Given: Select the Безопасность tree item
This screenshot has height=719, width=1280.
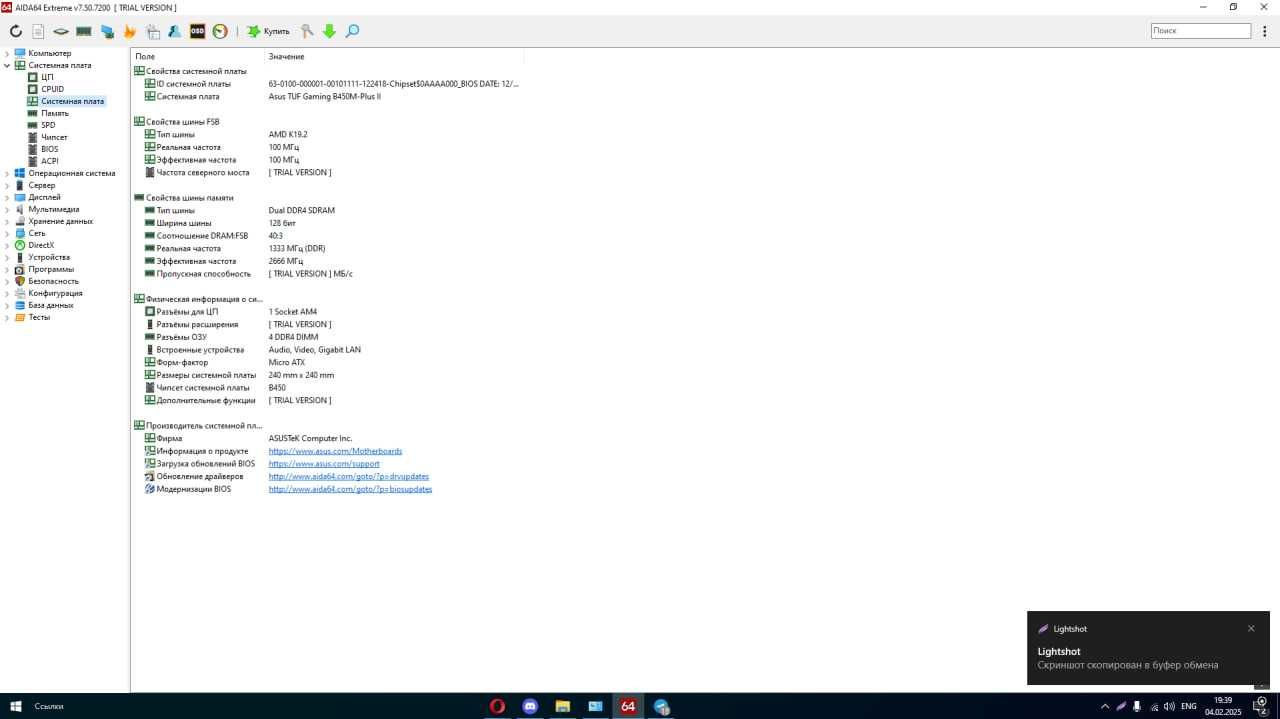Looking at the screenshot, I should pos(53,281).
